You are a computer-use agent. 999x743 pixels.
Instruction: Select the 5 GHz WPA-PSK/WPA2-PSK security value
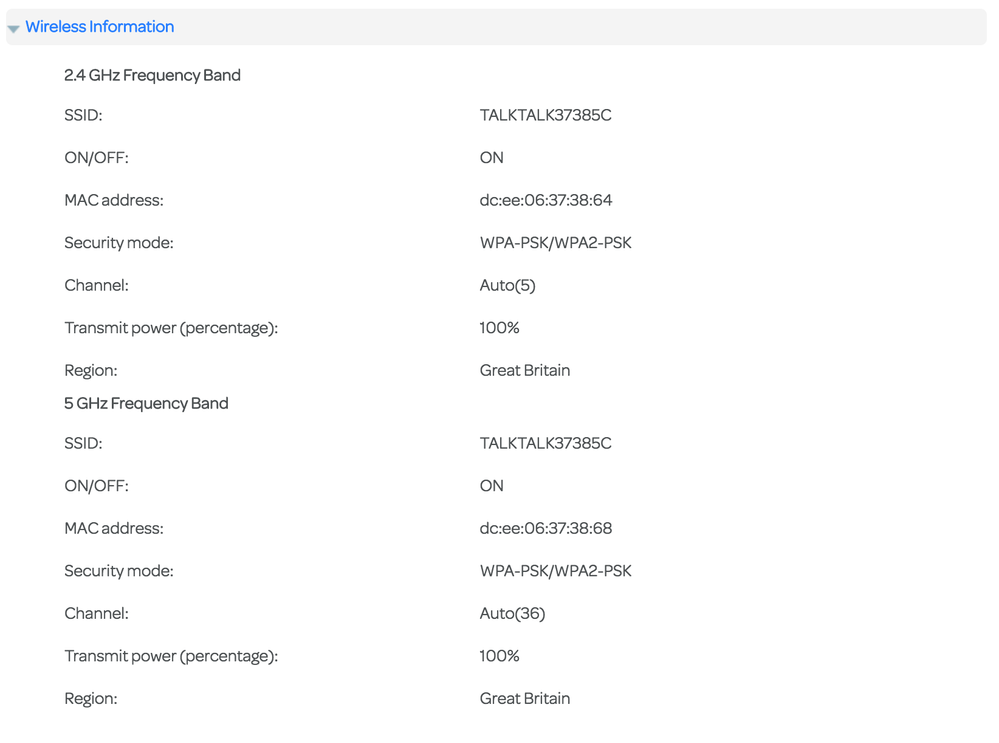[555, 571]
